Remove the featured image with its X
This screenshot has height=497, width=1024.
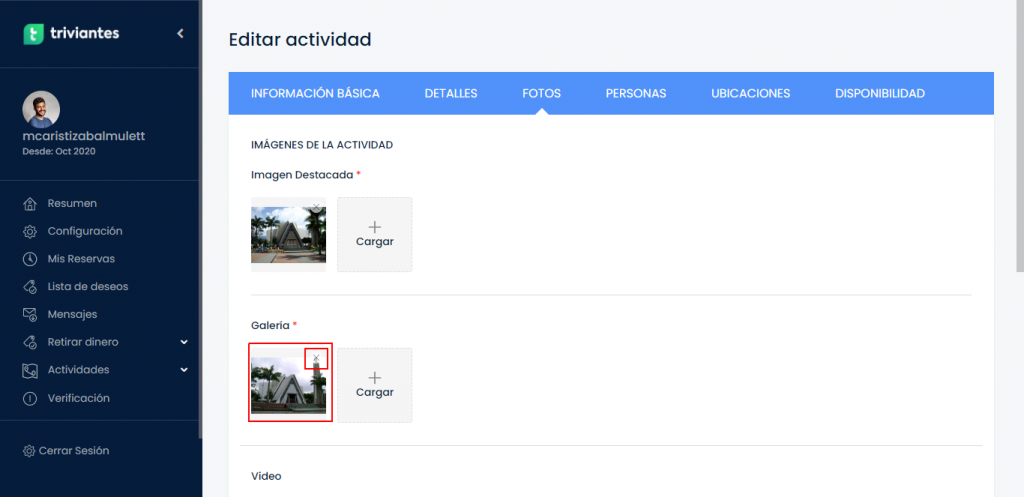[x=316, y=206]
